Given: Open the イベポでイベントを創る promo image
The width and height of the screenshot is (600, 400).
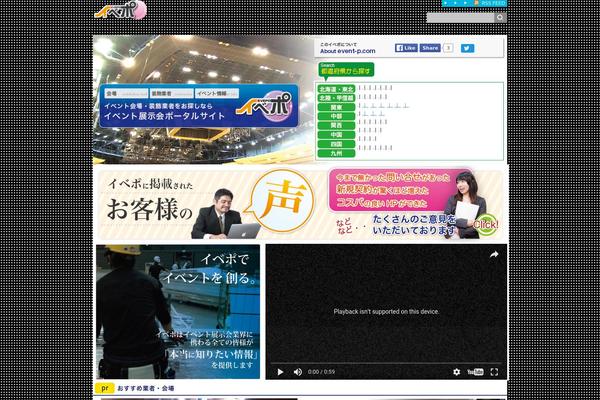Looking at the screenshot, I should pyautogui.click(x=178, y=312).
